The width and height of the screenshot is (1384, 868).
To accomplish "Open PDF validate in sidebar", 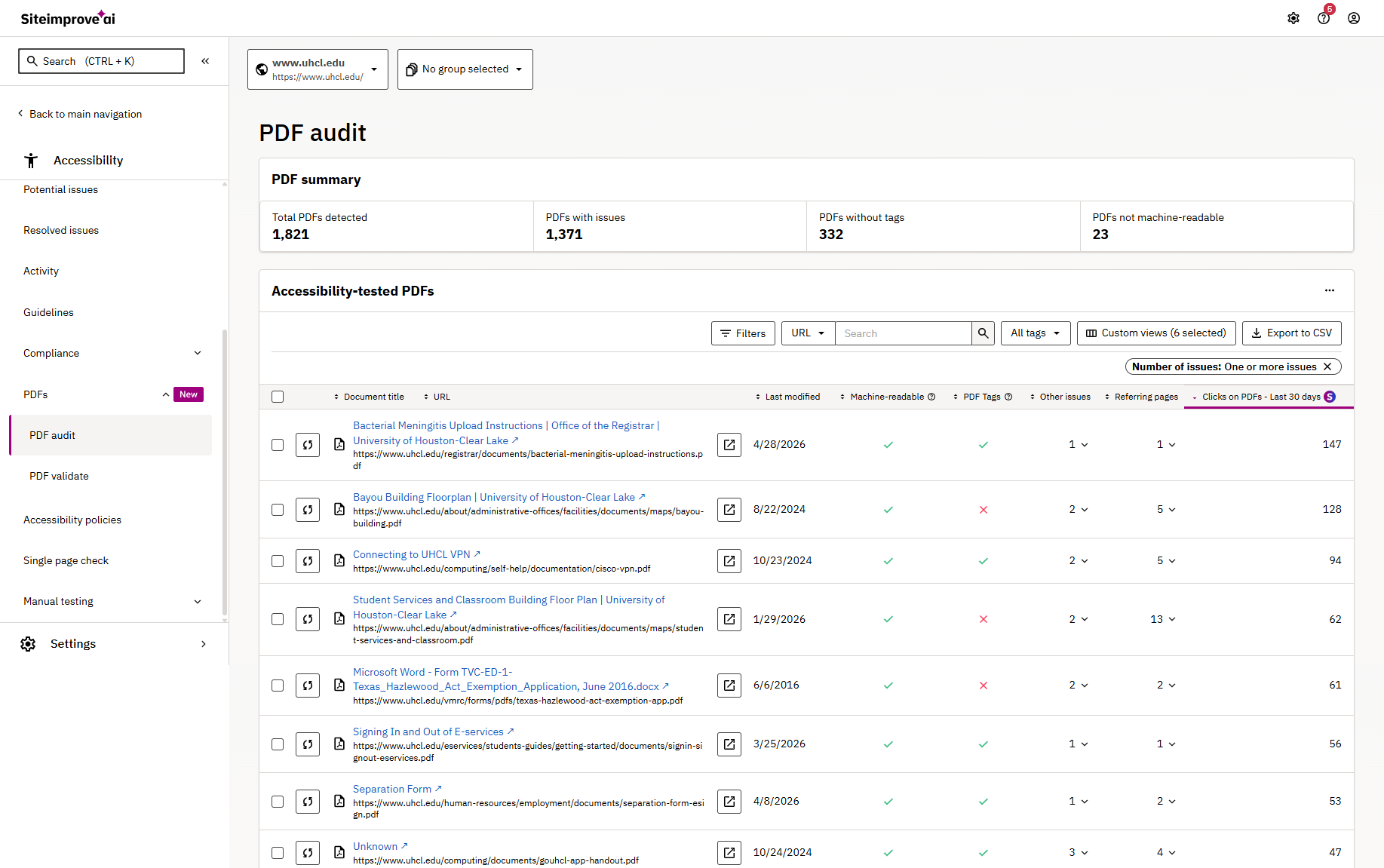I will pos(59,476).
